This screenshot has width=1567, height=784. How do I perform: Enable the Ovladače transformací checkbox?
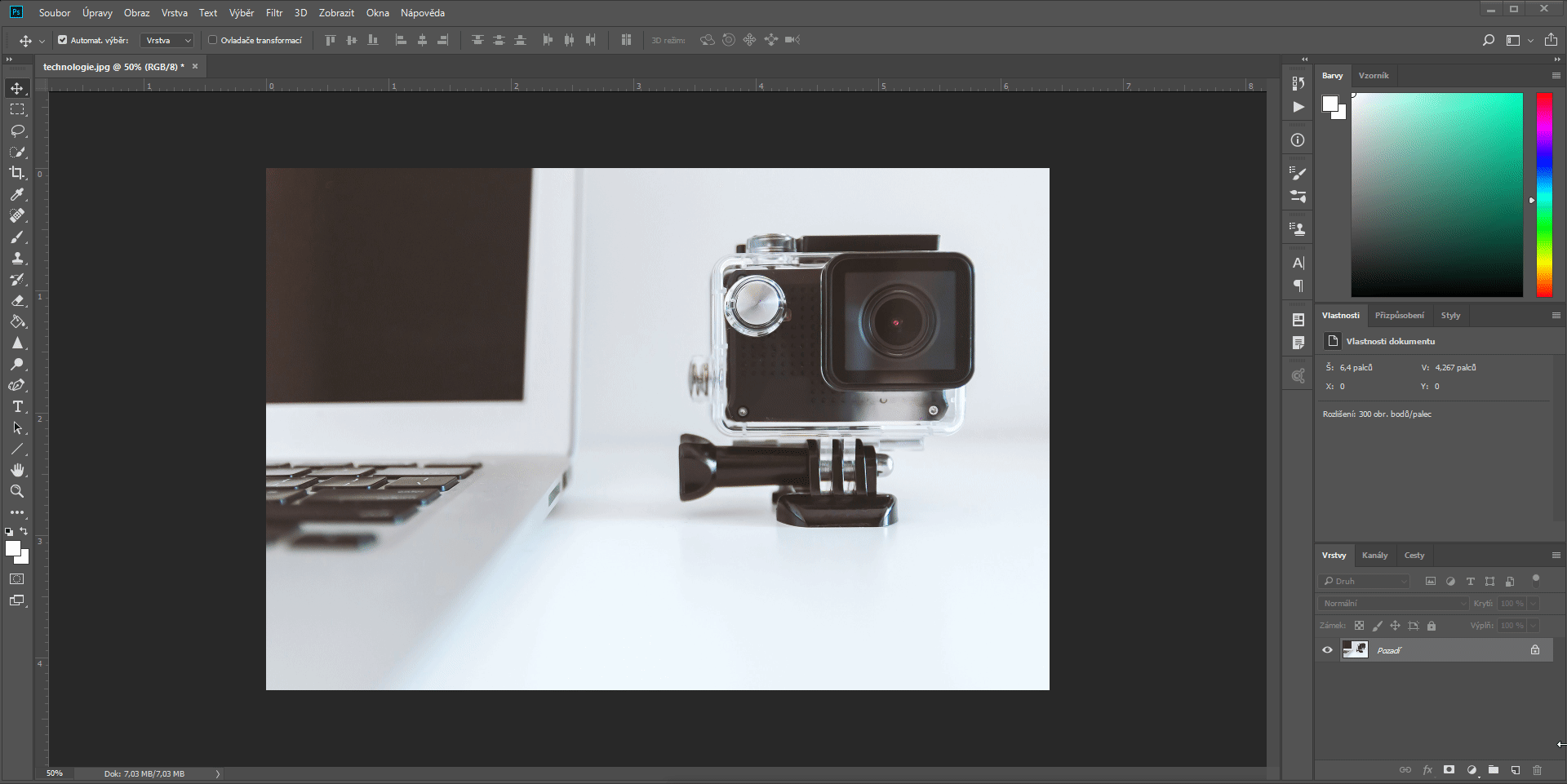[212, 39]
